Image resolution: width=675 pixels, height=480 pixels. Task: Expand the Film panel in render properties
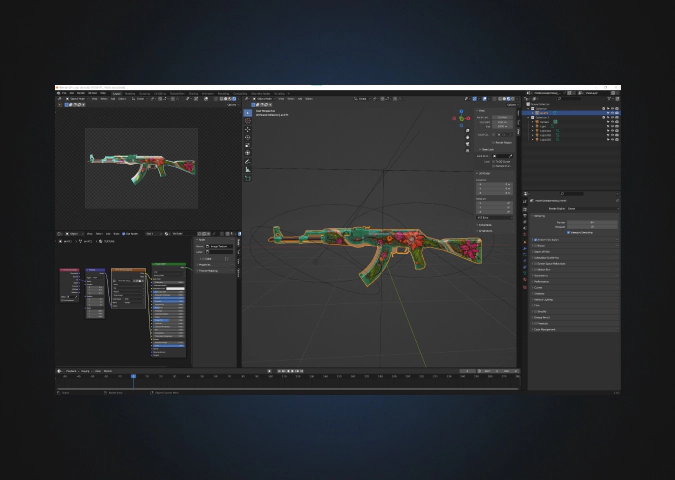click(x=538, y=305)
